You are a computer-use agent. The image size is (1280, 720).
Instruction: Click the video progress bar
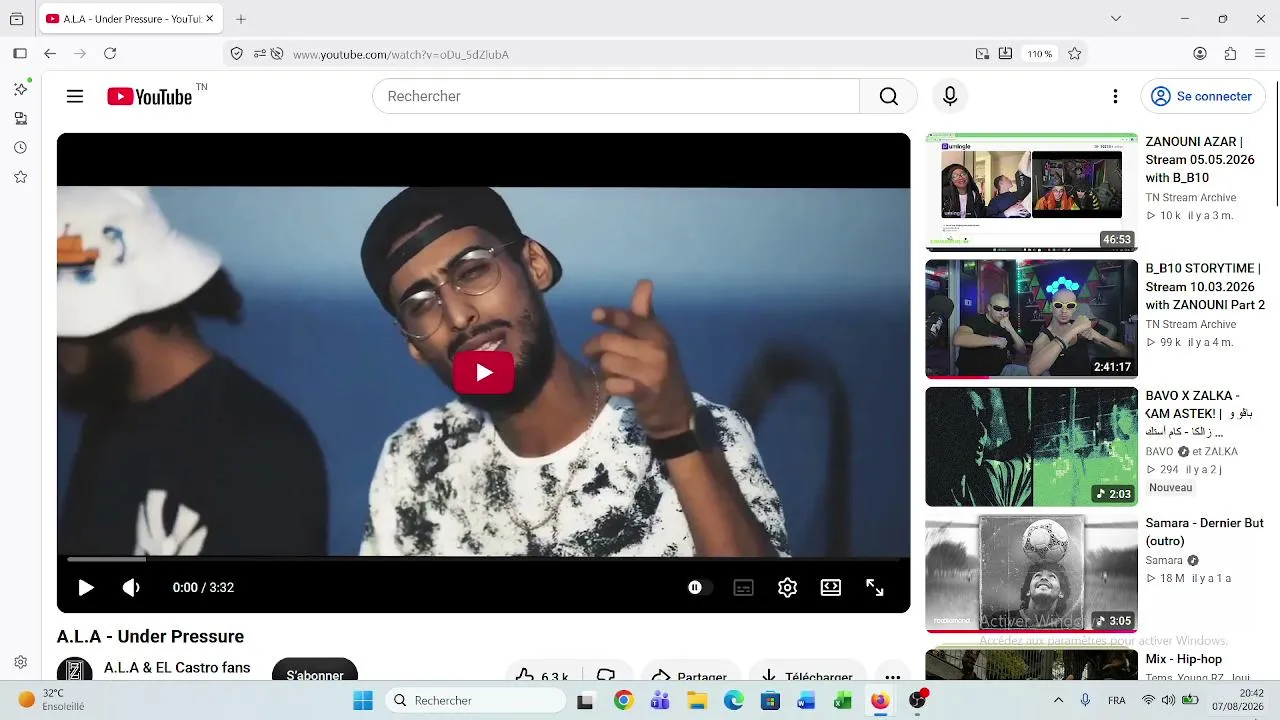pyautogui.click(x=484, y=559)
